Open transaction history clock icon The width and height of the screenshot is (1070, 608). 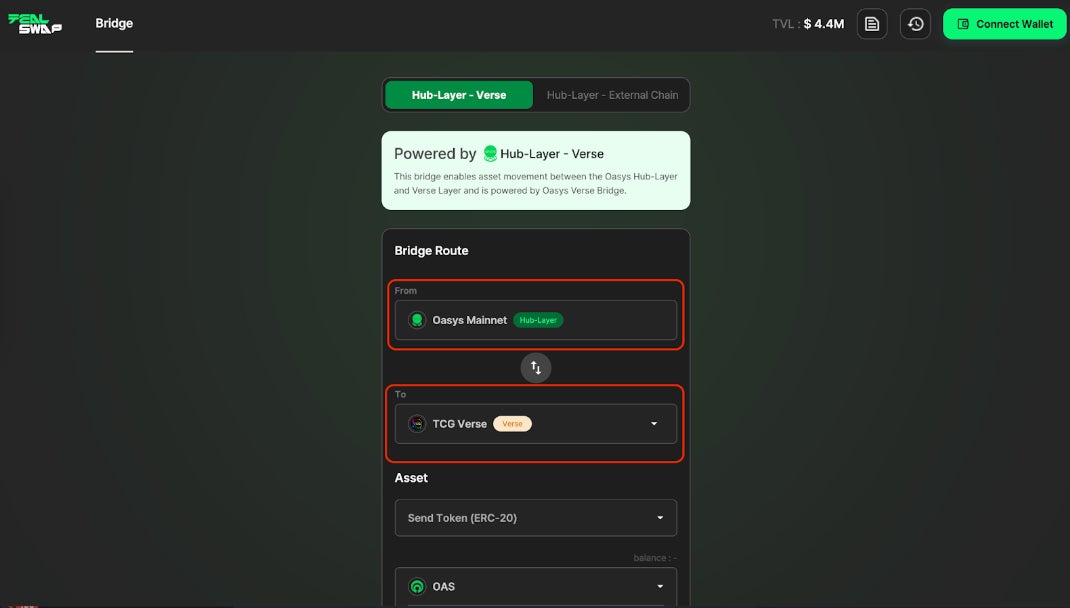coord(915,24)
